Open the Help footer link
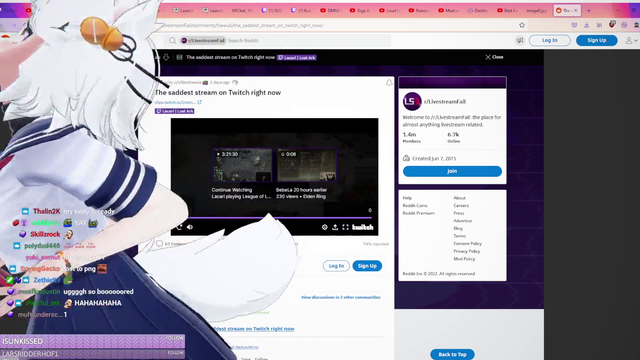 (x=407, y=198)
